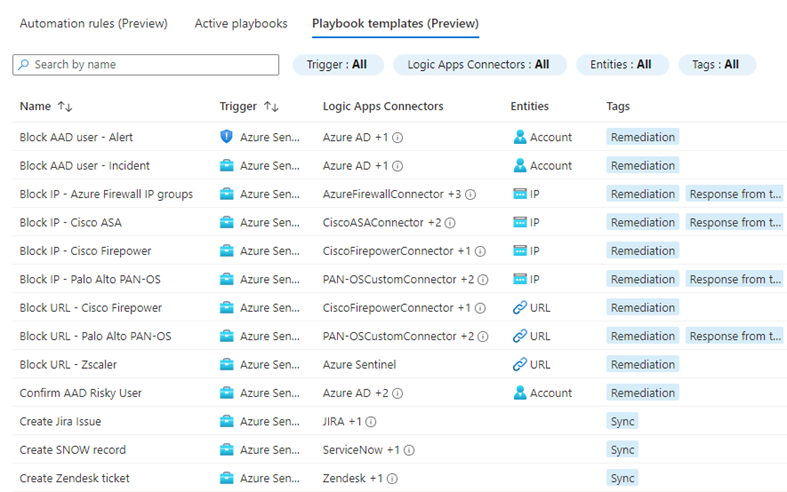Screen dimensions: 787x492
Task: Click info icon next to AzureFirewallConnector +3
Action: (x=470, y=194)
